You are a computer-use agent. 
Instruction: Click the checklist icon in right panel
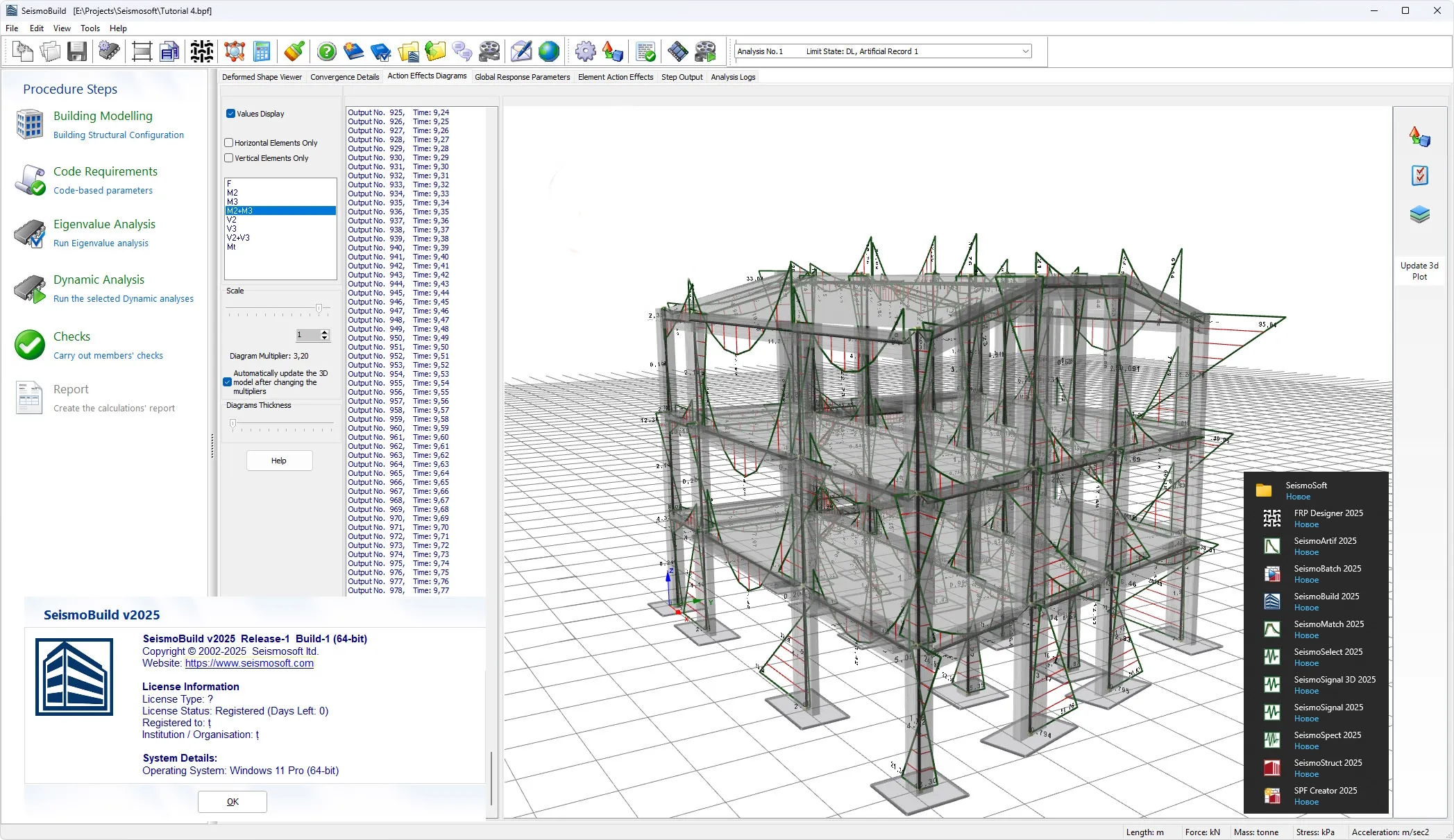1419,175
